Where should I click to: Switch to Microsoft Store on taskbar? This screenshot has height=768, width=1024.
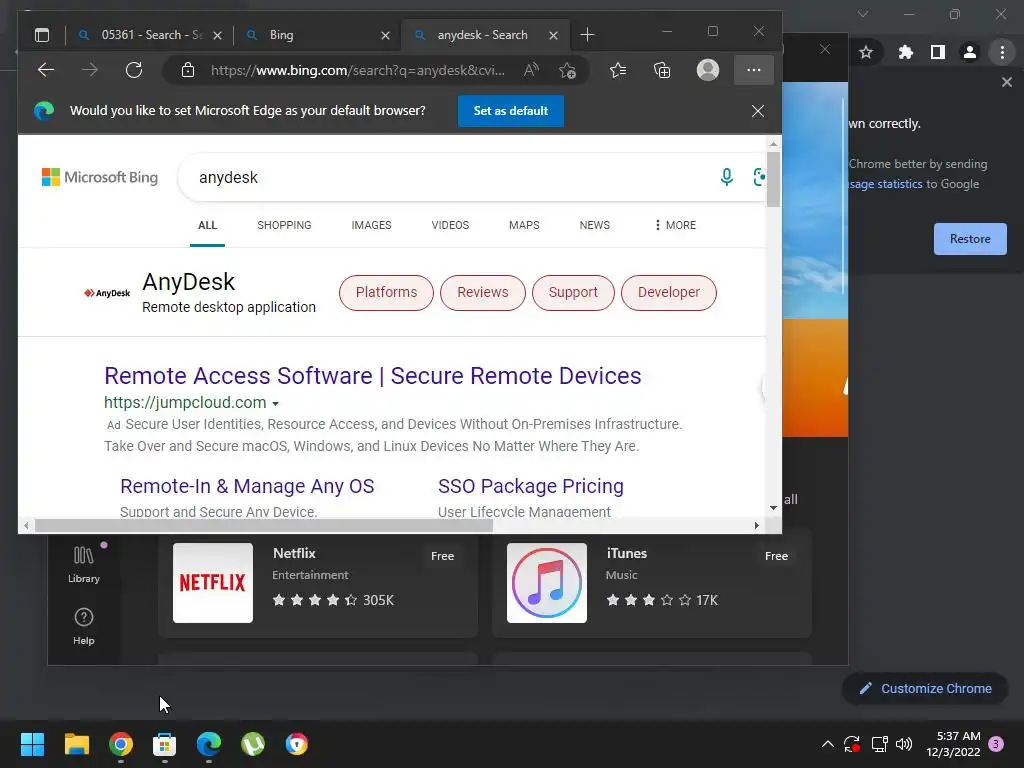coord(165,744)
